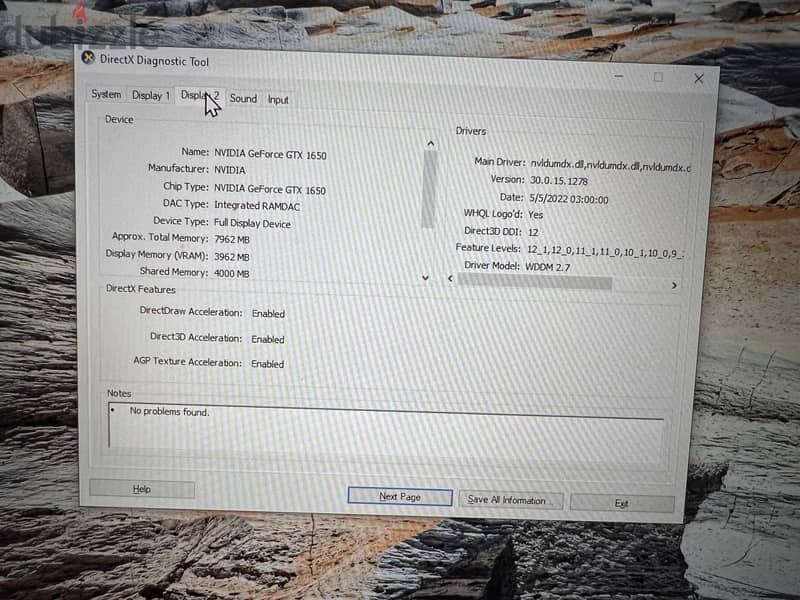Click the 'No problems found.' note text
The height and width of the screenshot is (600, 800).
click(169, 412)
